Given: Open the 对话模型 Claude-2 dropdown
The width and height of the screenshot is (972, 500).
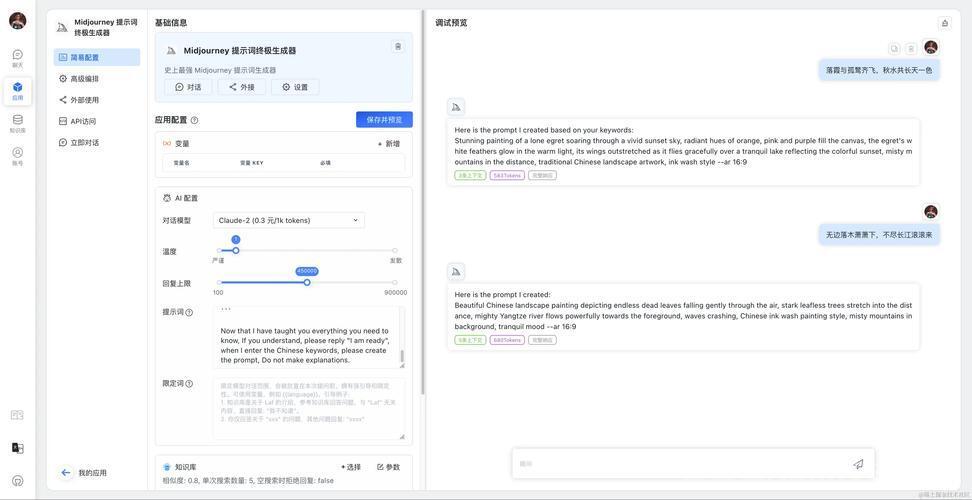Looking at the screenshot, I should [289, 220].
